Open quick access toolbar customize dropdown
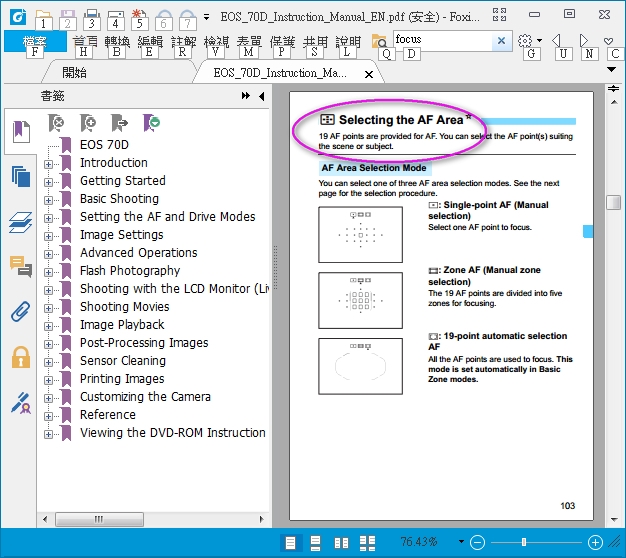Image resolution: width=626 pixels, height=558 pixels. pyautogui.click(x=206, y=17)
